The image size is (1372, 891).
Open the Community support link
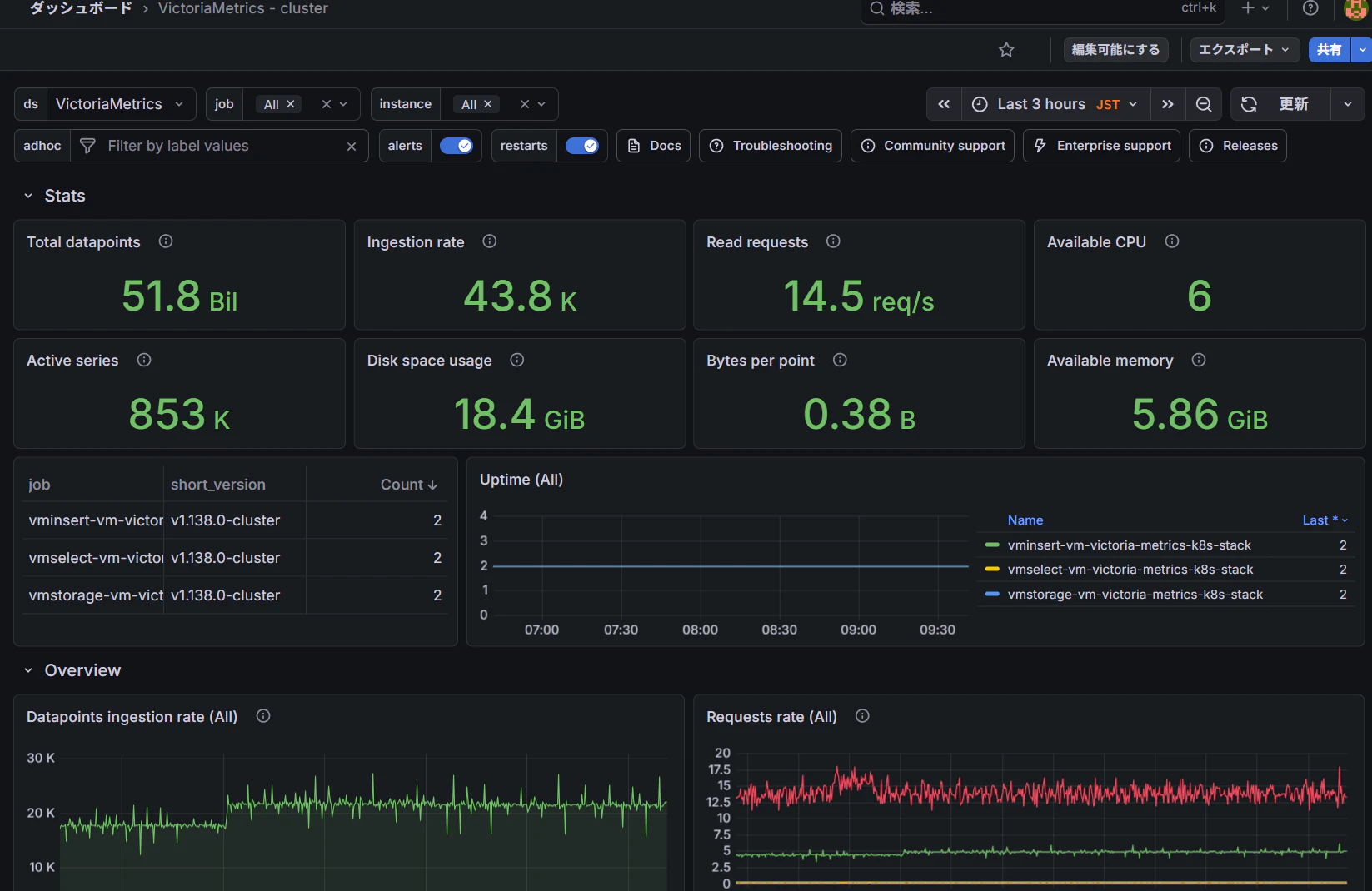click(932, 146)
